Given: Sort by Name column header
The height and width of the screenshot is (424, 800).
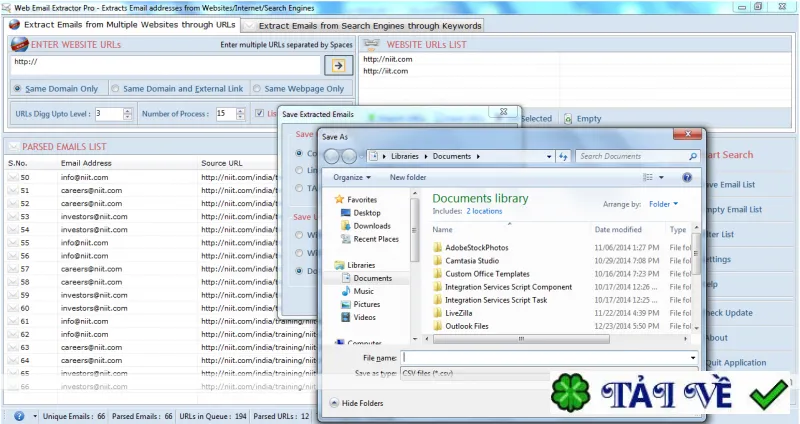Looking at the screenshot, I should click(509, 230).
